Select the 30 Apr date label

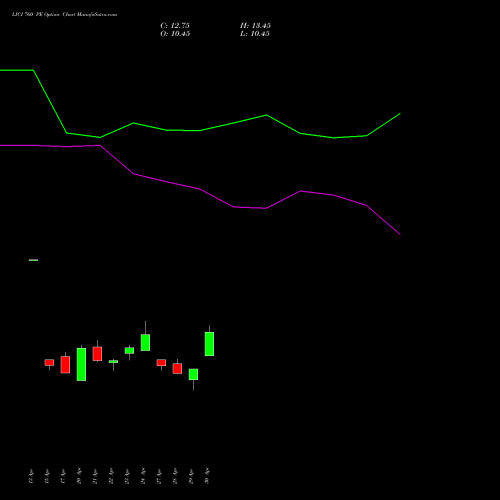point(207,476)
